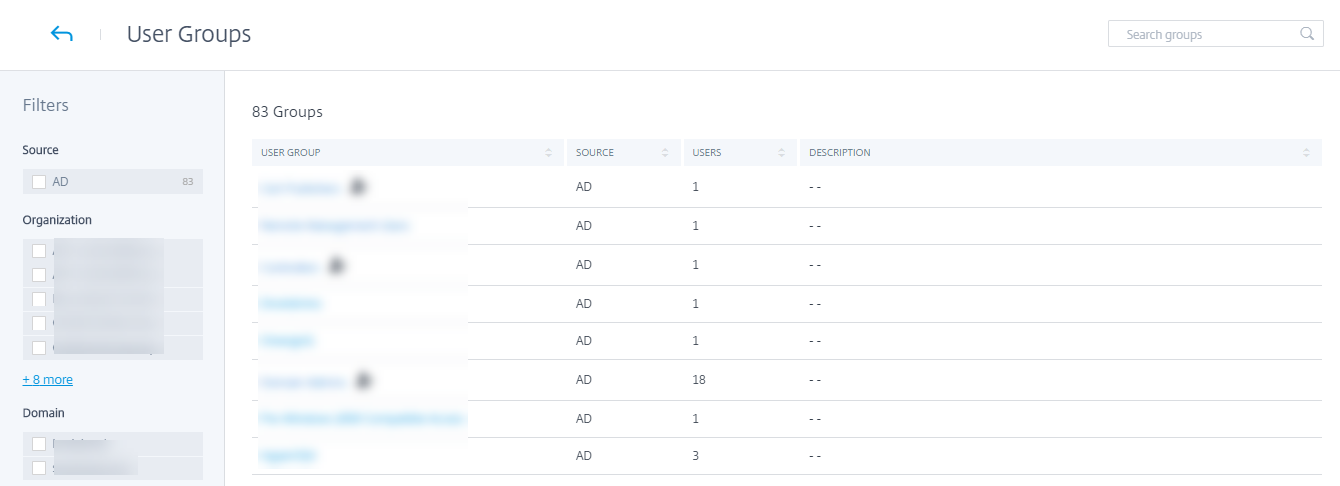Click the USER GROUP column header label
This screenshot has width=1340, height=486.
click(x=290, y=153)
